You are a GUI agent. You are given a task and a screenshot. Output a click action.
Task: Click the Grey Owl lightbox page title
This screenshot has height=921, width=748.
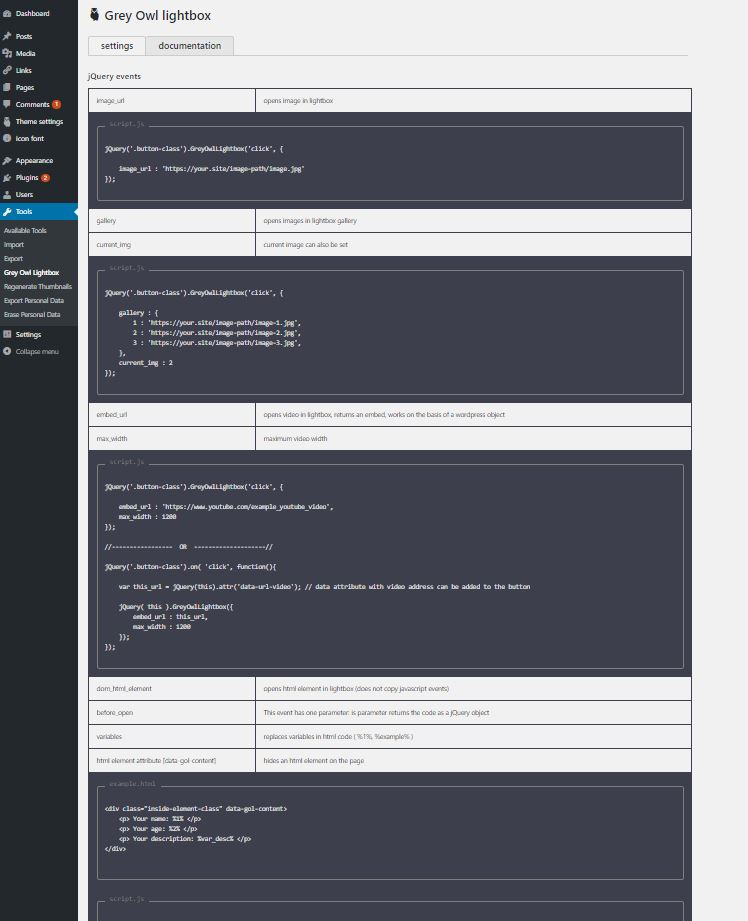[157, 16]
